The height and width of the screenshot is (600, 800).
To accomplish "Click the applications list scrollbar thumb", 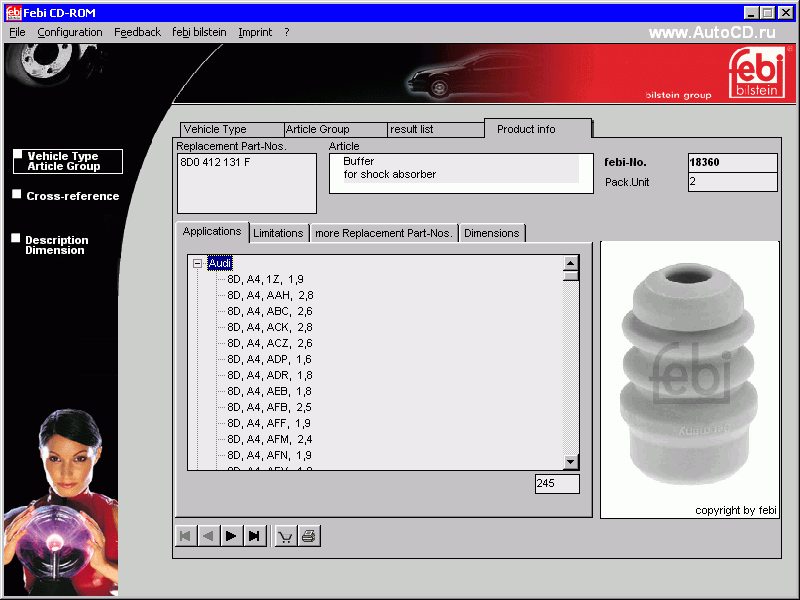I will pos(570,276).
